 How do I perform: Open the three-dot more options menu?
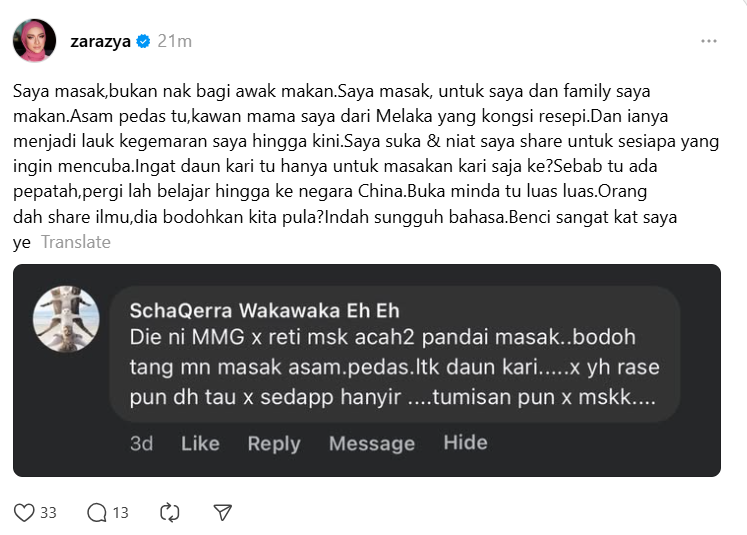click(x=709, y=41)
